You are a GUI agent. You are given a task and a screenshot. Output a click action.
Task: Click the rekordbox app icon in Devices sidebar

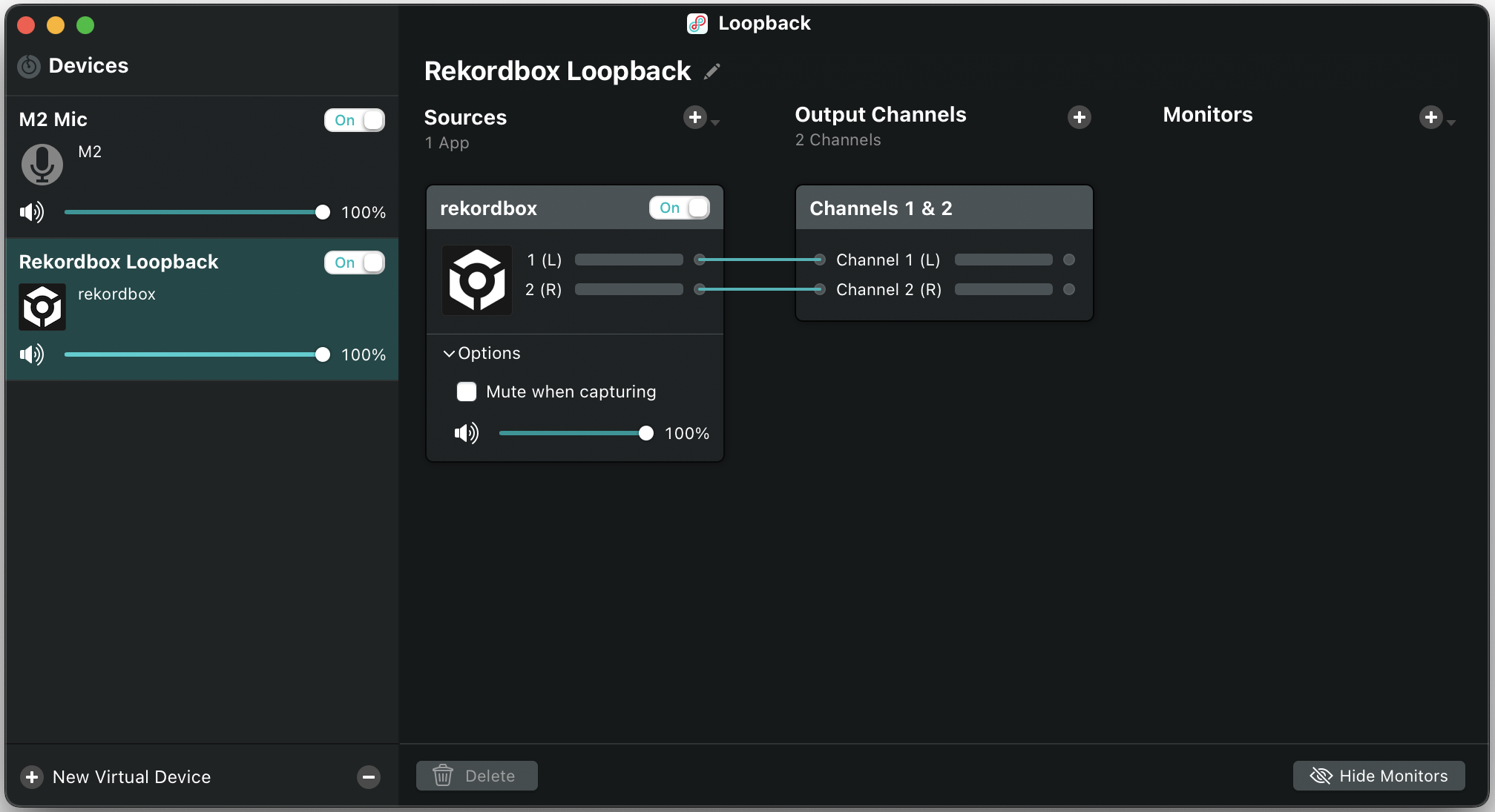[42, 307]
